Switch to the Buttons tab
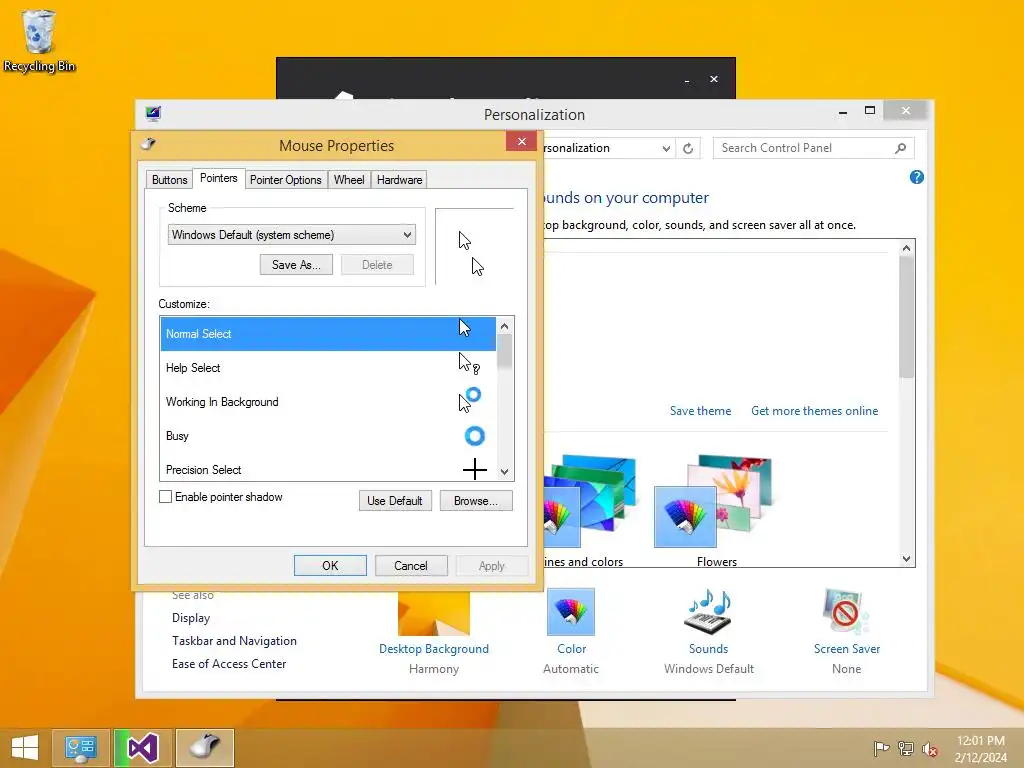 pos(169,180)
